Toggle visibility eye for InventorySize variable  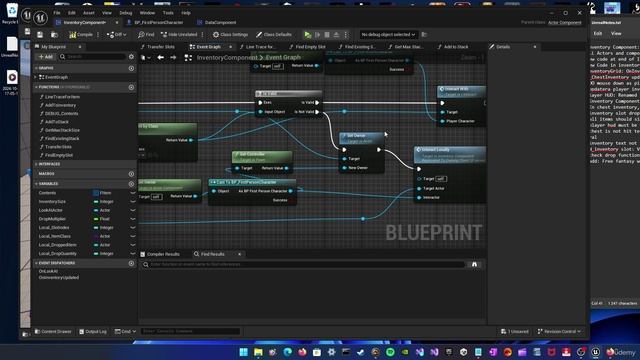(132, 202)
